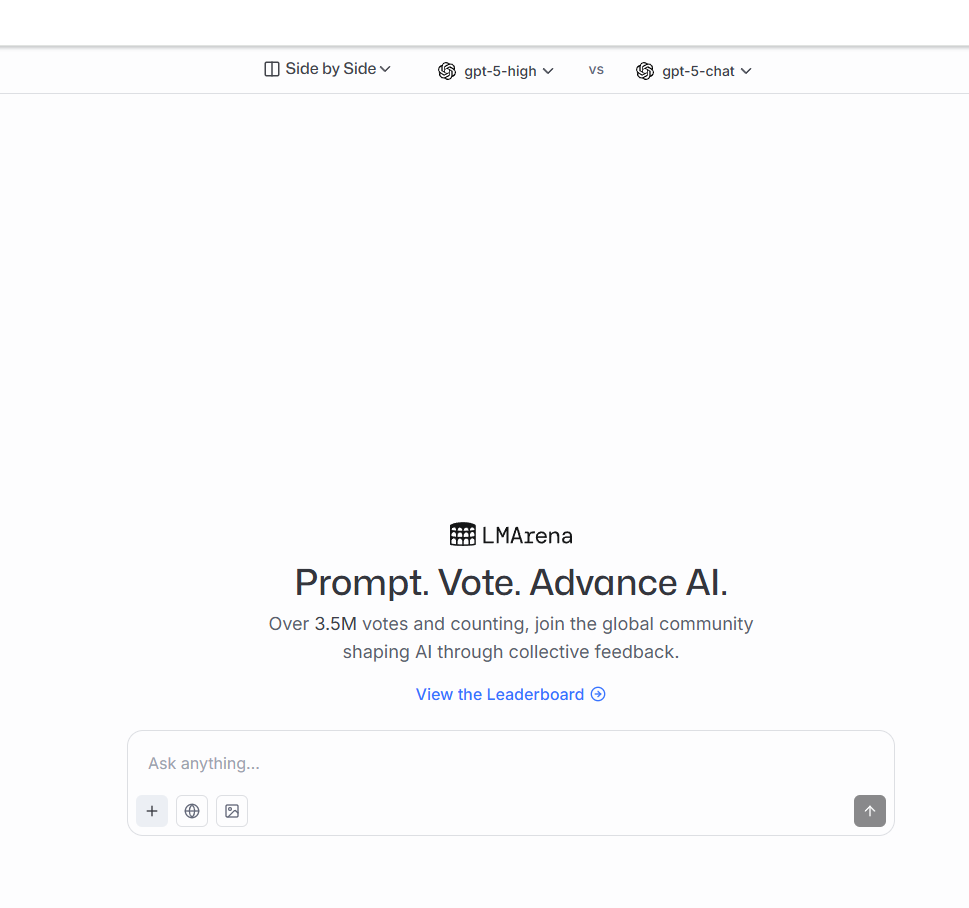Expand the chevron next to gpt-5-chat
Image resolution: width=969 pixels, height=908 pixels.
tap(746, 71)
